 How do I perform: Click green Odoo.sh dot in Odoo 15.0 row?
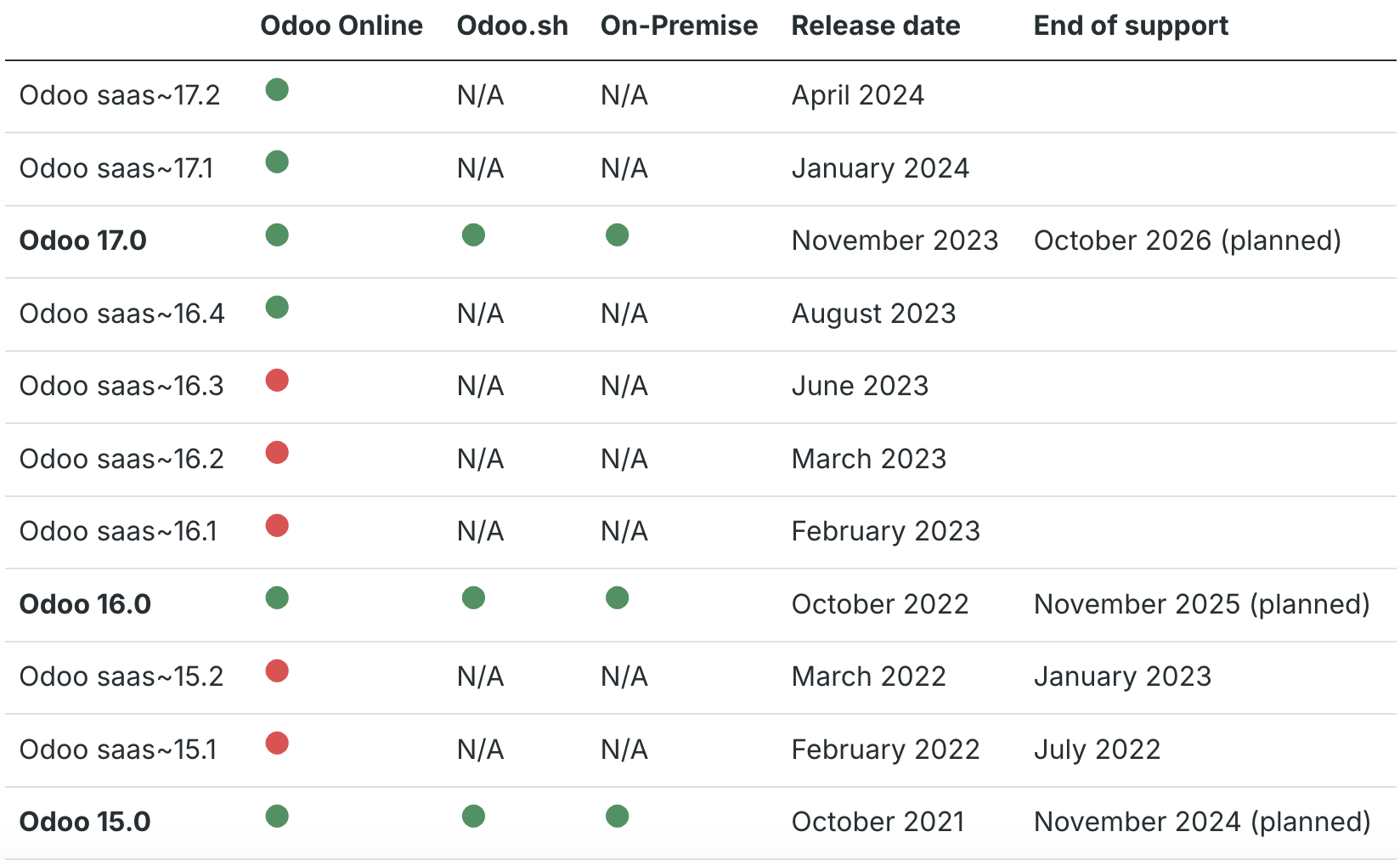[x=473, y=817]
